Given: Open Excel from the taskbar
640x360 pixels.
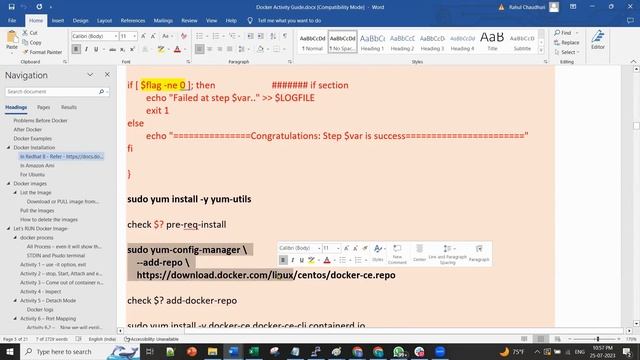Looking at the screenshot, I should [x=253, y=351].
